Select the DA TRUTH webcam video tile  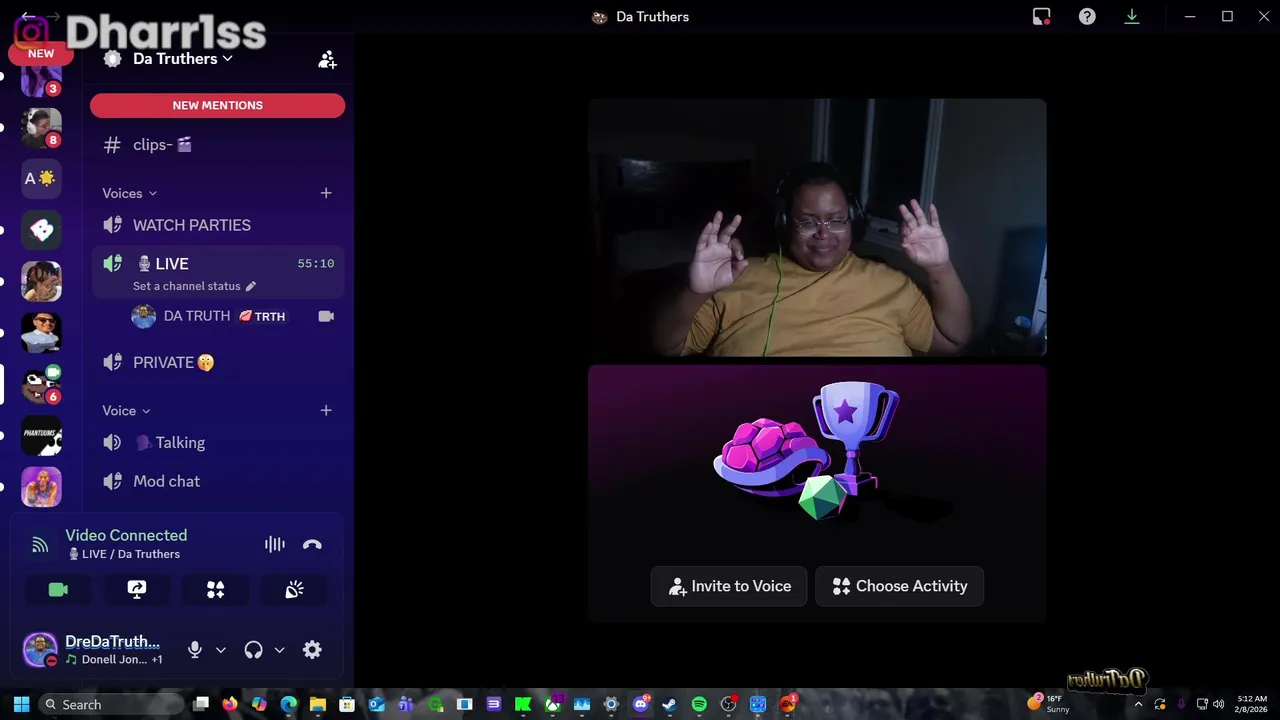[x=817, y=227]
